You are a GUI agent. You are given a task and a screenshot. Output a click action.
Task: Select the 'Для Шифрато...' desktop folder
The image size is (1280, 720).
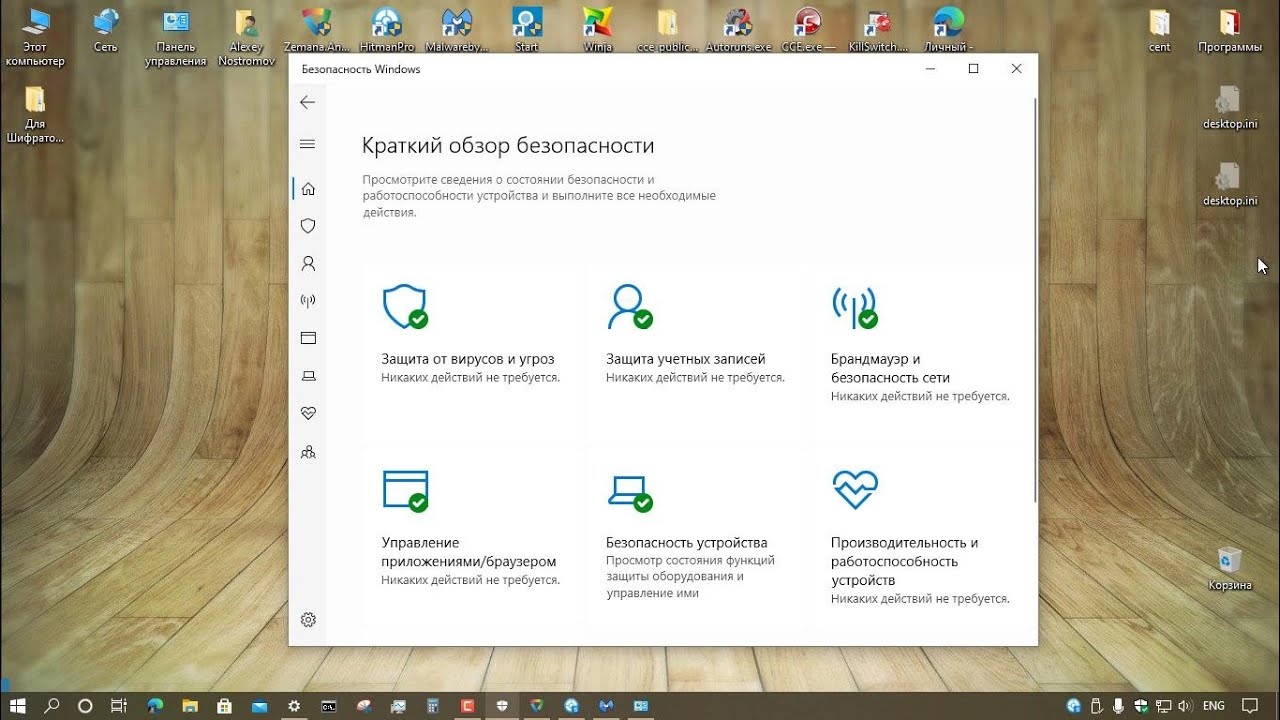(x=35, y=115)
